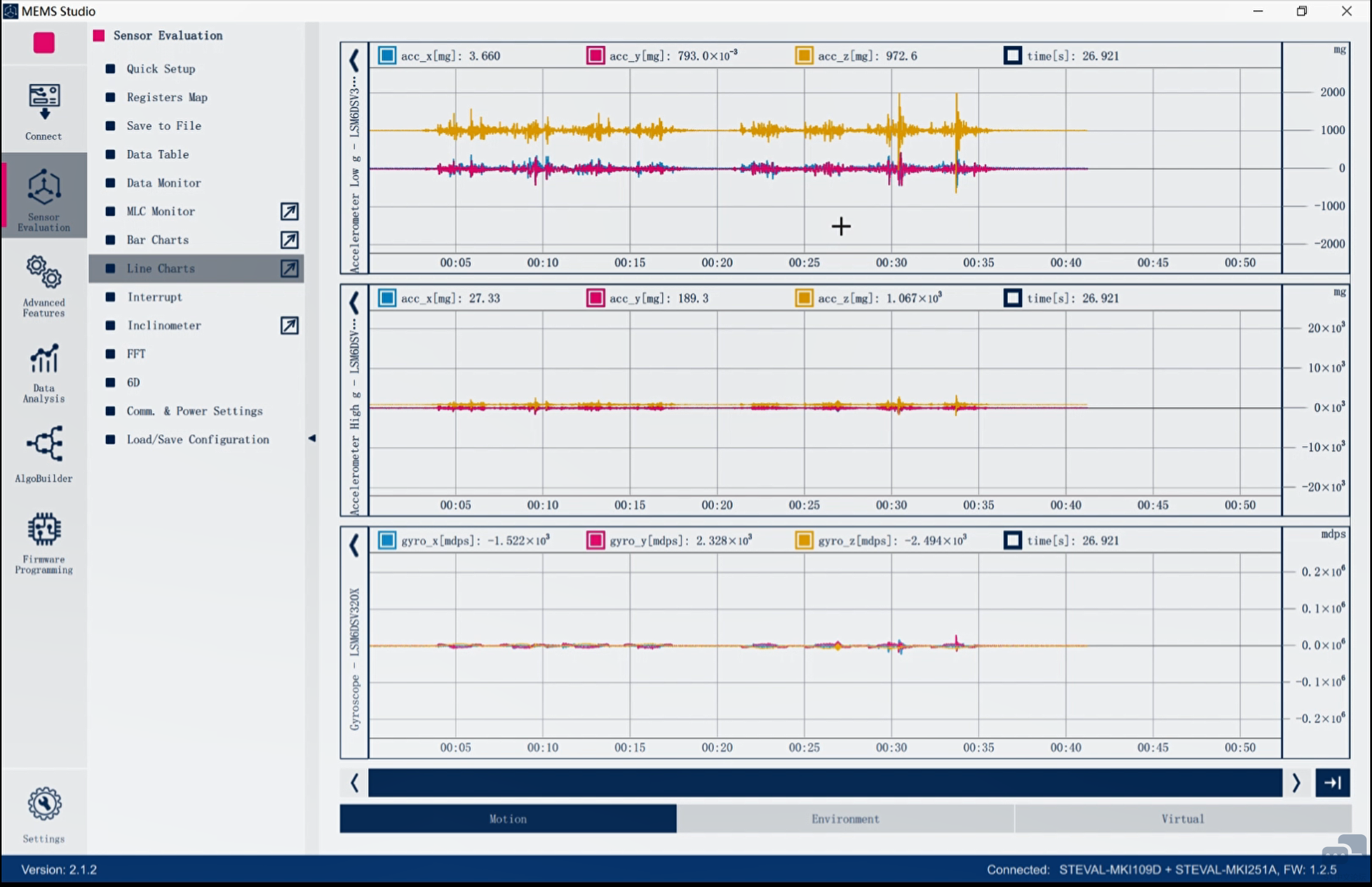Image resolution: width=1372 pixels, height=887 pixels.
Task: Switch to the Virtual tab
Action: [1182, 818]
